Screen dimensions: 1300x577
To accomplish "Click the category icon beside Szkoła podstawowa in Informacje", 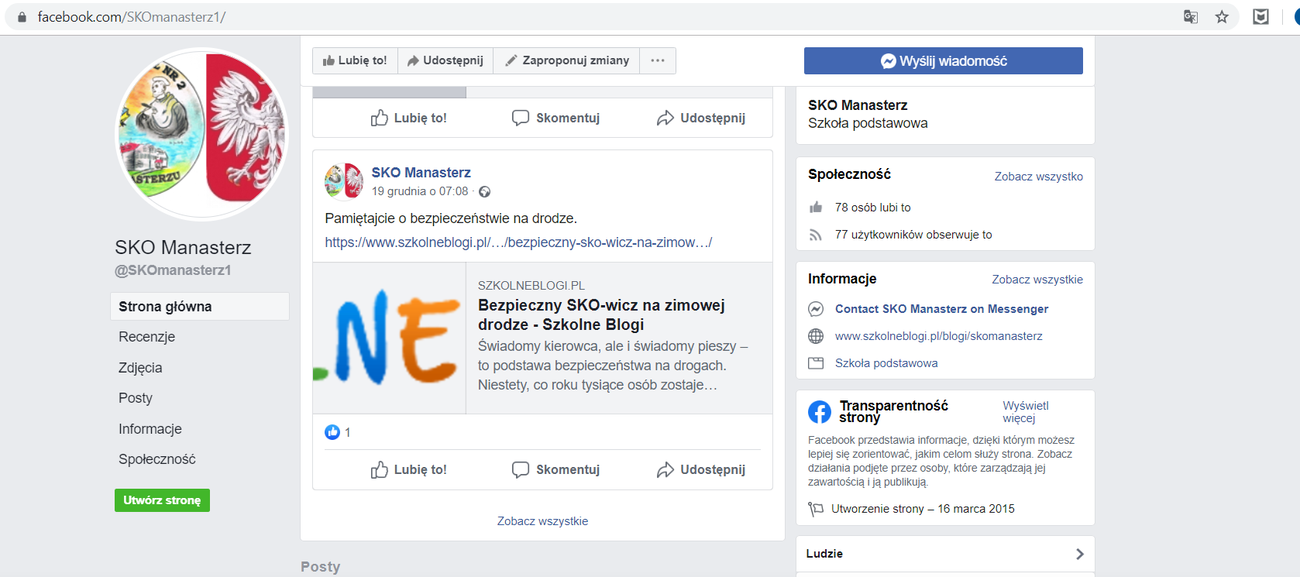I will 816,363.
